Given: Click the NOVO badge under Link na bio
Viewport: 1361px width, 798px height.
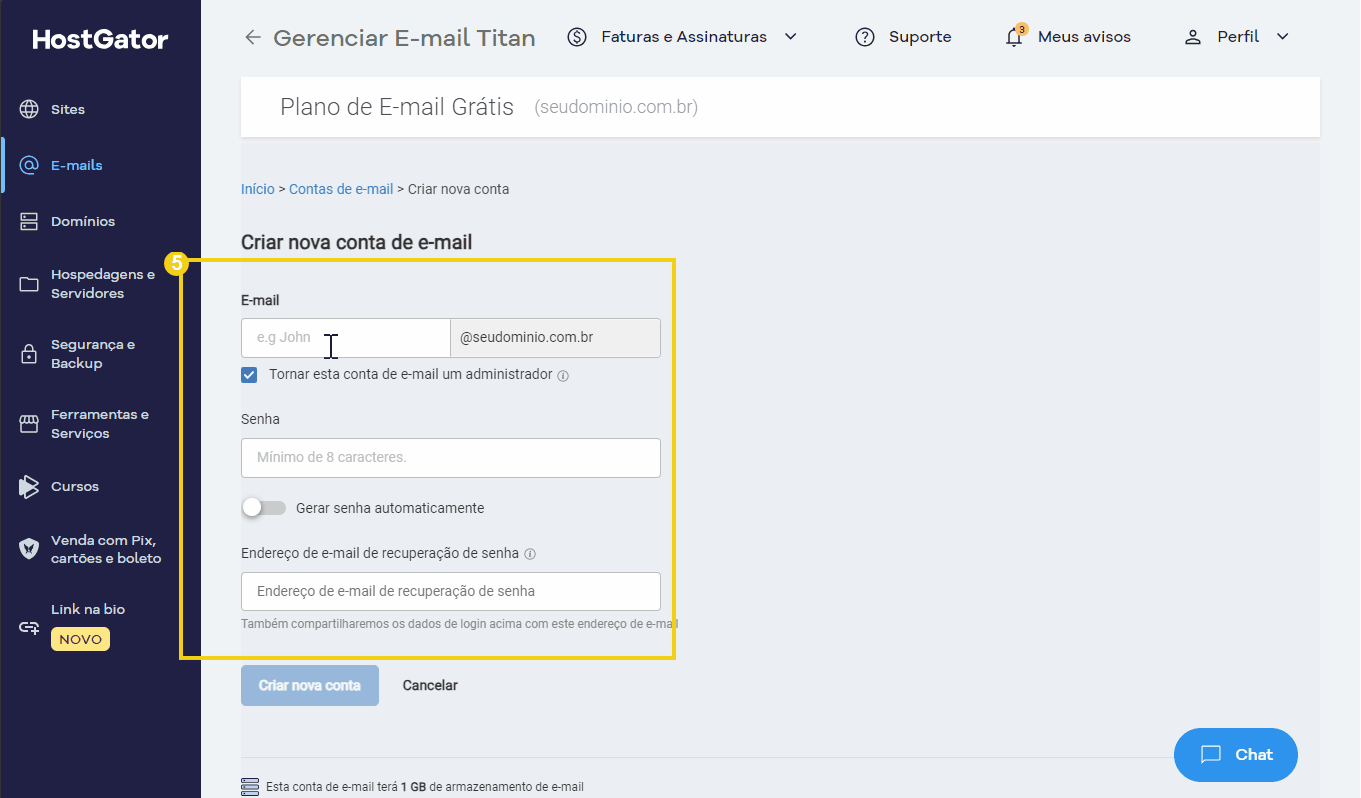Looking at the screenshot, I should (80, 639).
